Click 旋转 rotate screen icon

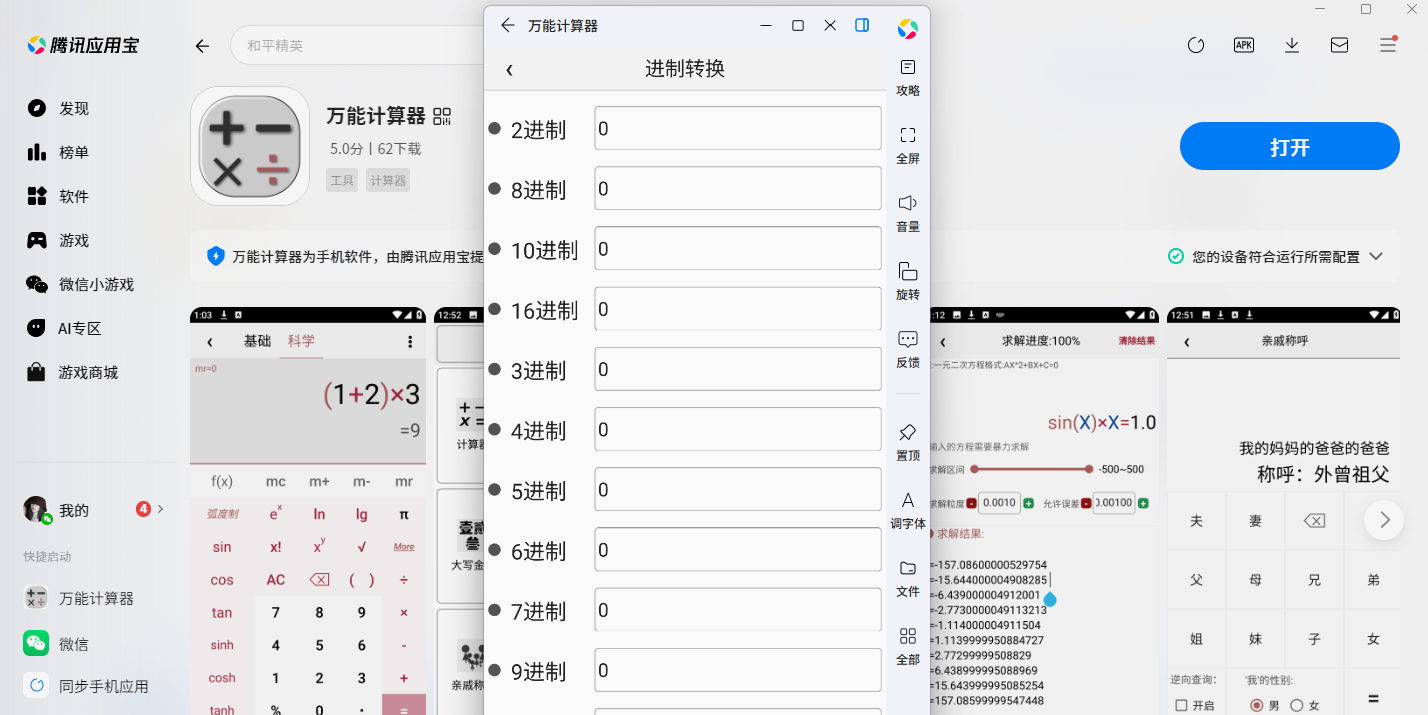[907, 271]
